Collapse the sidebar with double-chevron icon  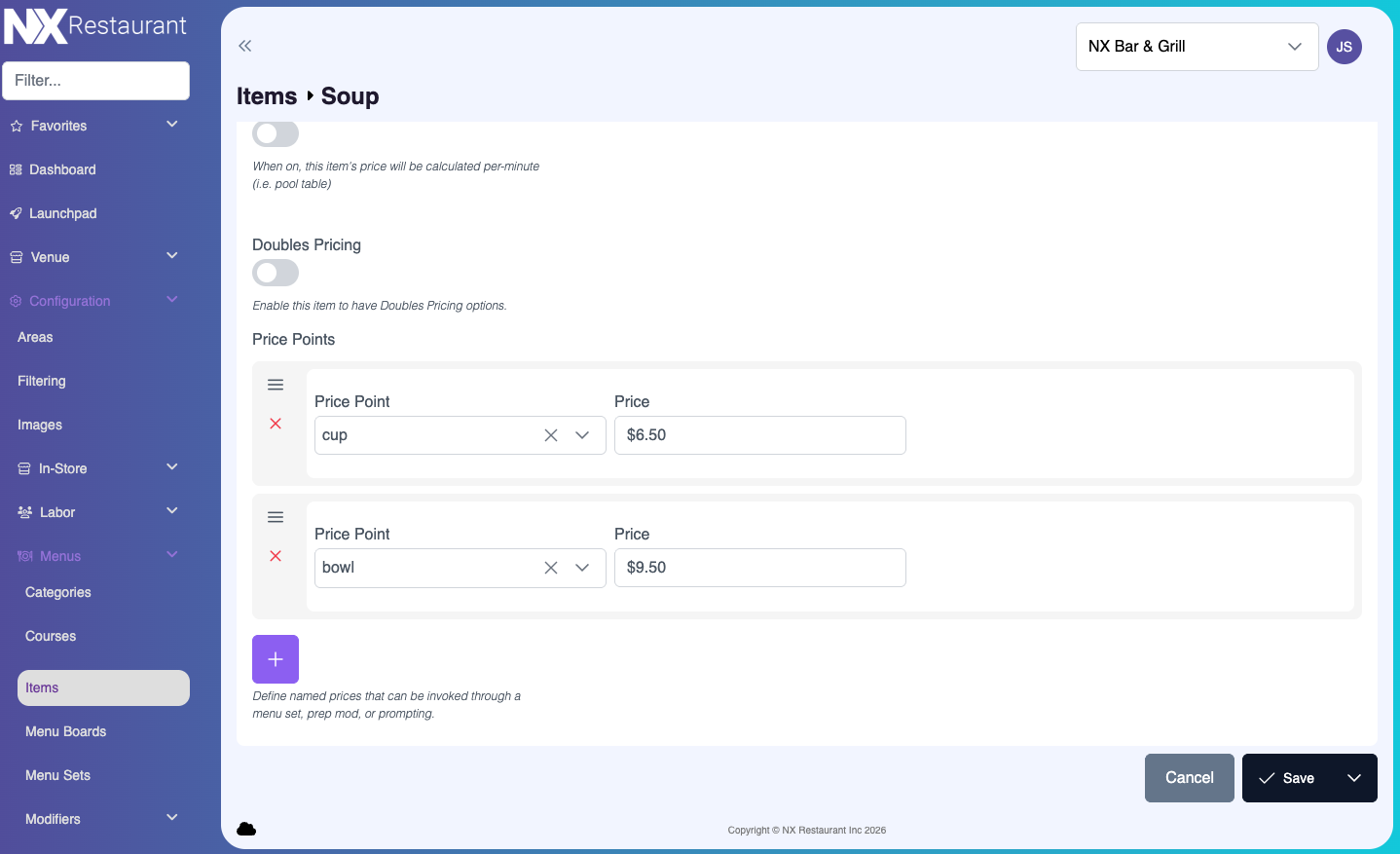tap(245, 46)
